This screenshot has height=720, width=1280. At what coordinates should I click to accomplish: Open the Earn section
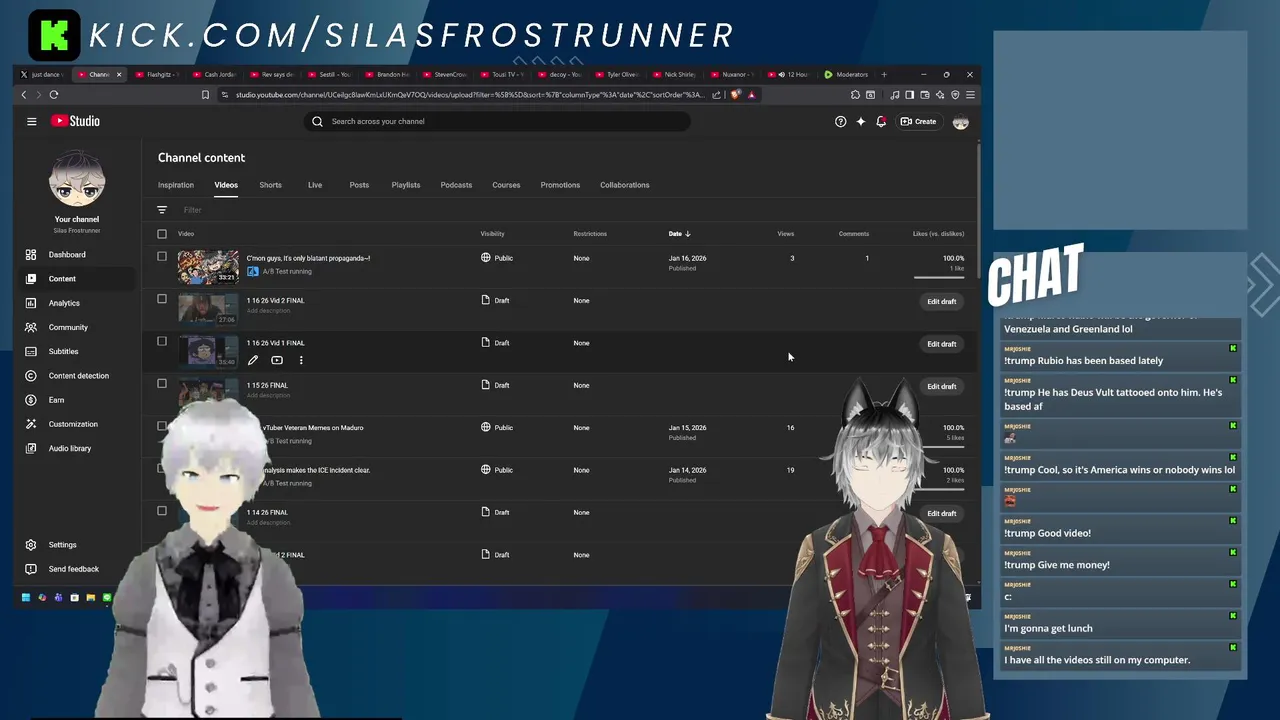[77, 400]
